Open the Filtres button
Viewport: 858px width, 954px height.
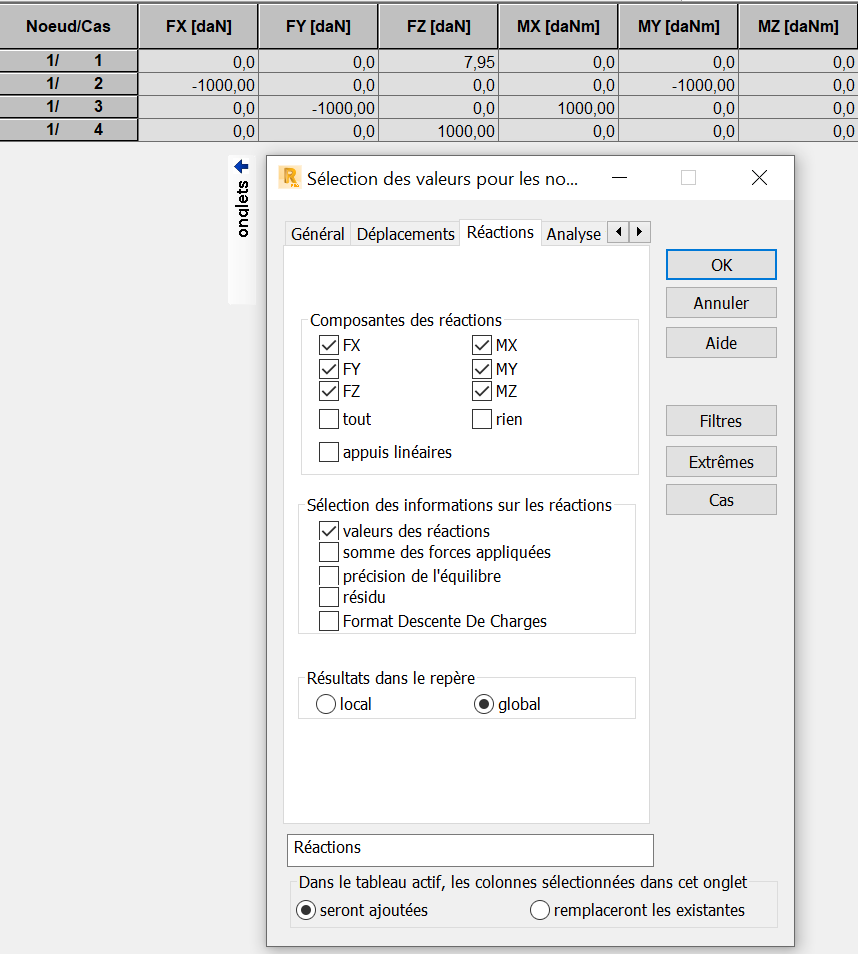[721, 420]
